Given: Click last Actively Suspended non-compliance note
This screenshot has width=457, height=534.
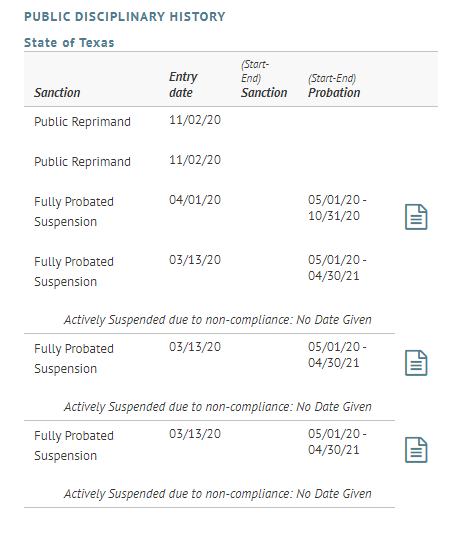Looking at the screenshot, I should coord(218,493).
